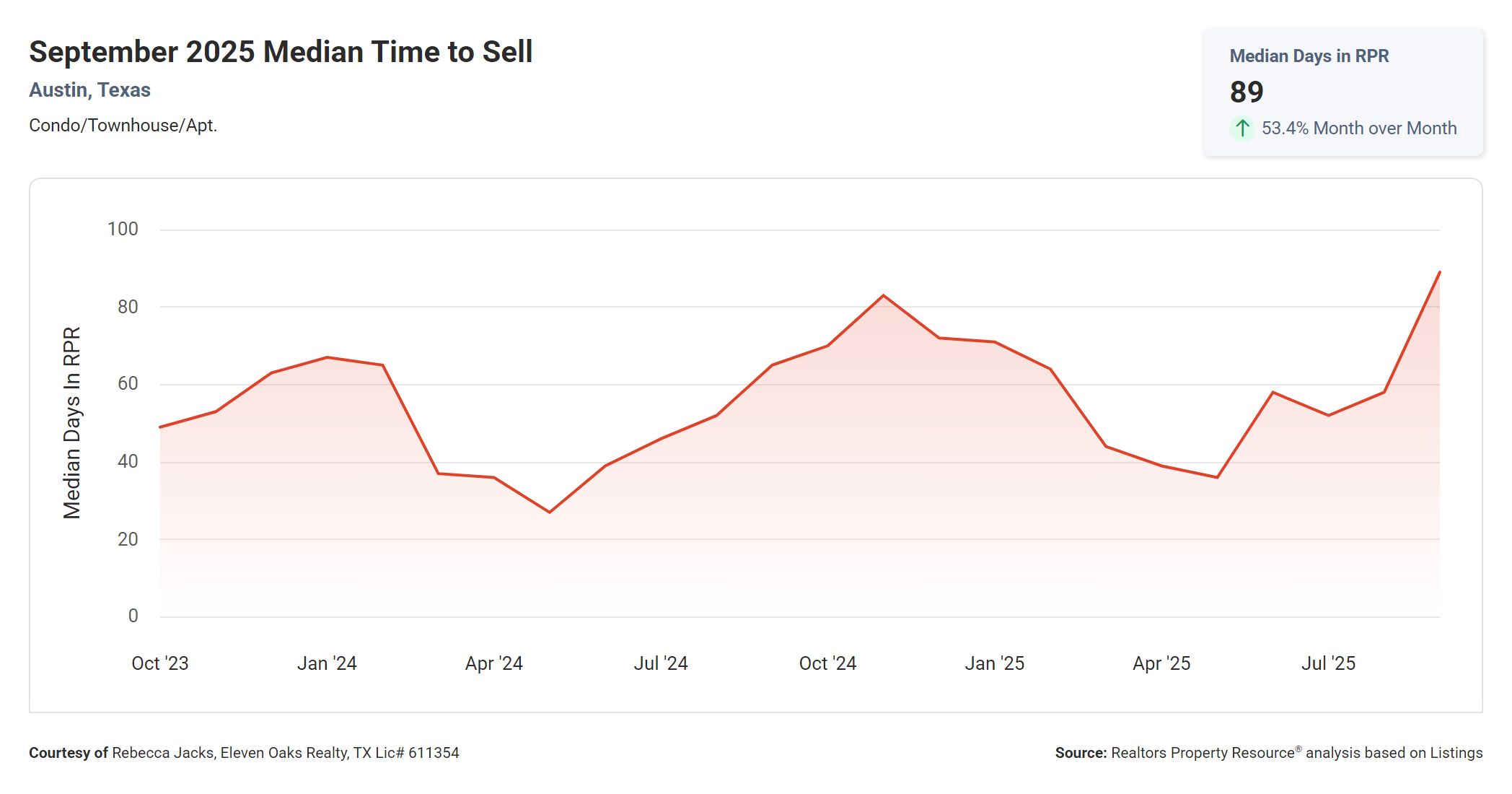Select the Apr '25 x-axis label
The width and height of the screenshot is (1512, 794).
tap(1161, 663)
